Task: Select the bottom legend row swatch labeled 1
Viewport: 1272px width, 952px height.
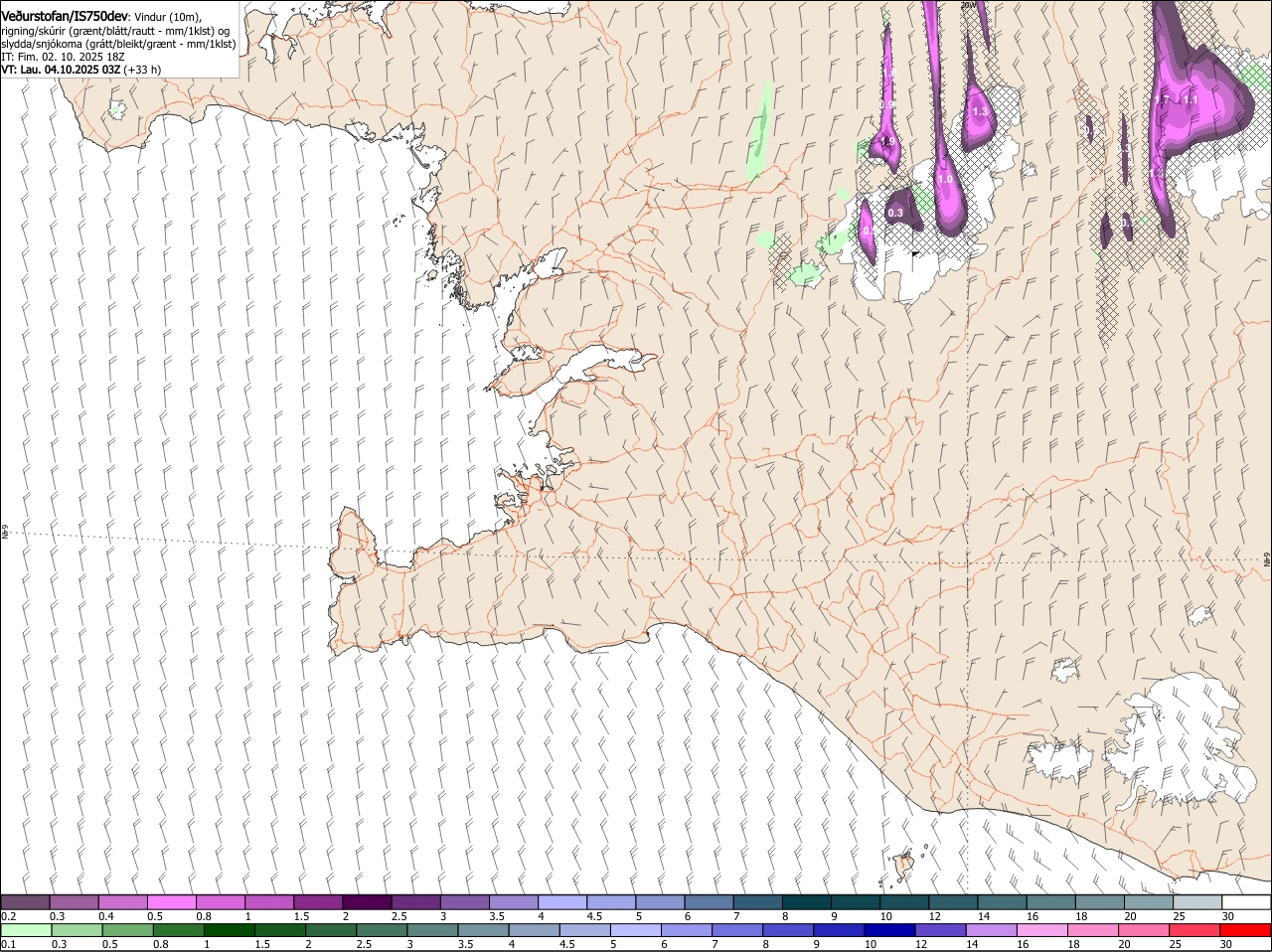Action: [x=230, y=931]
